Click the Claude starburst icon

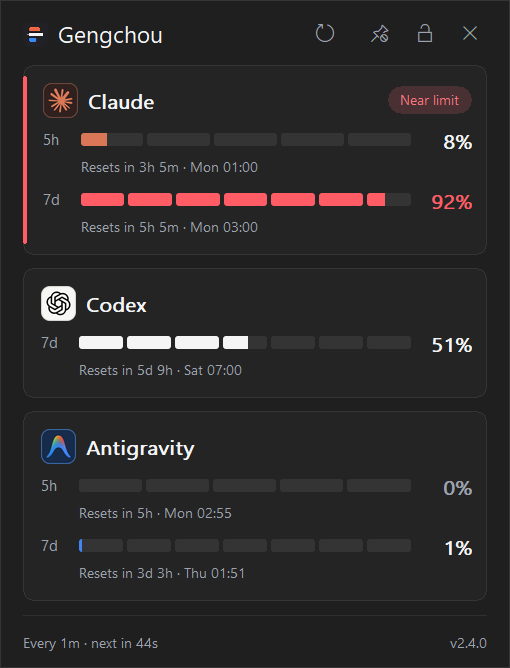[x=61, y=101]
